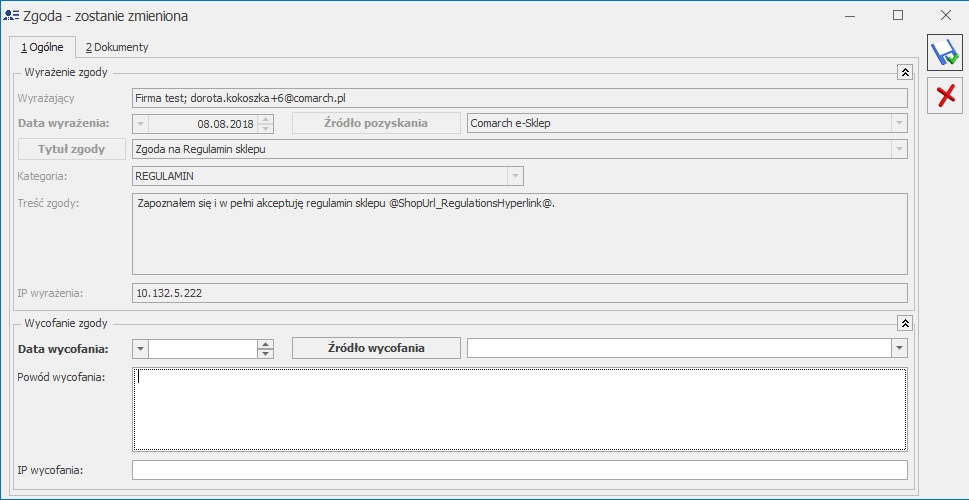This screenshot has width=969, height=500.
Task: Click the Źródło pozyskania button
Action: click(376, 123)
